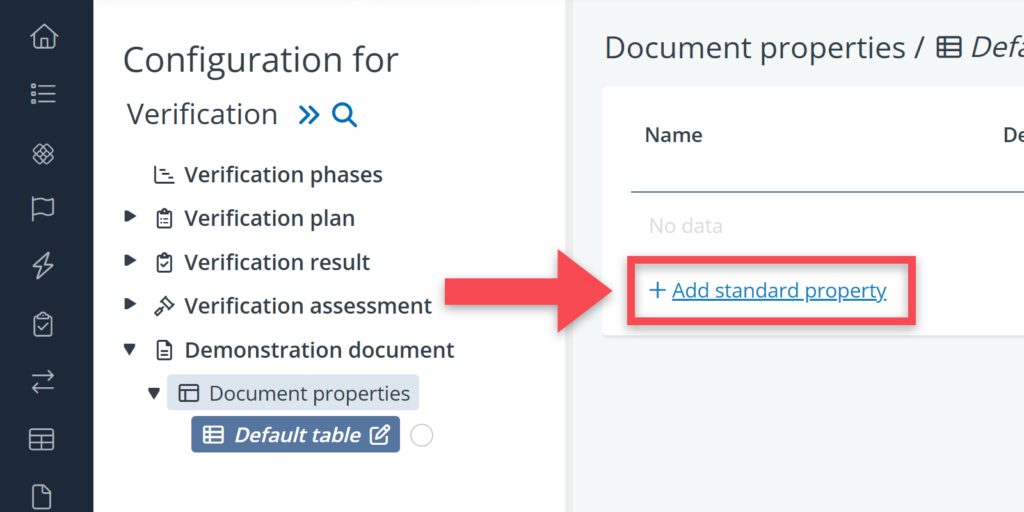1024x512 pixels.
Task: Expand the Verification assessment node
Action: click(x=130, y=304)
